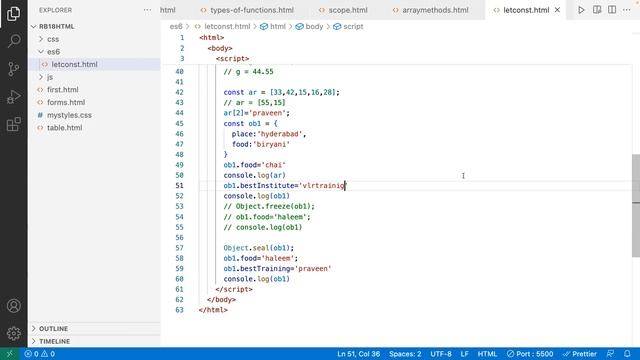Open notifications bell in status bar
This screenshot has height=360, width=640.
627,354
